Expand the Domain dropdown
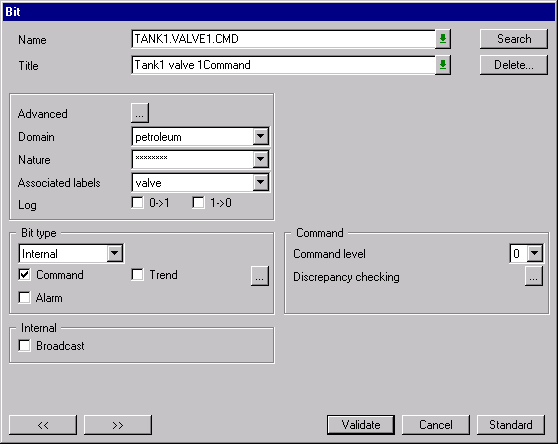 tap(260, 136)
